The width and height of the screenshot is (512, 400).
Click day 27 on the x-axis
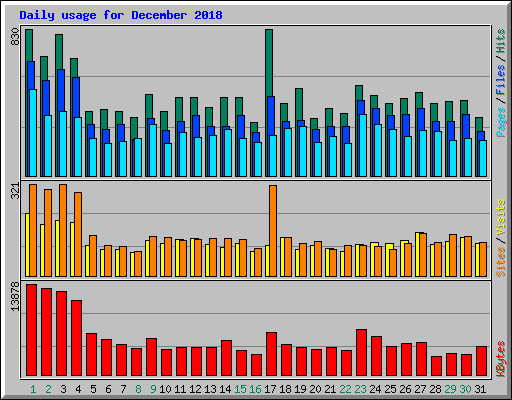(x=420, y=389)
